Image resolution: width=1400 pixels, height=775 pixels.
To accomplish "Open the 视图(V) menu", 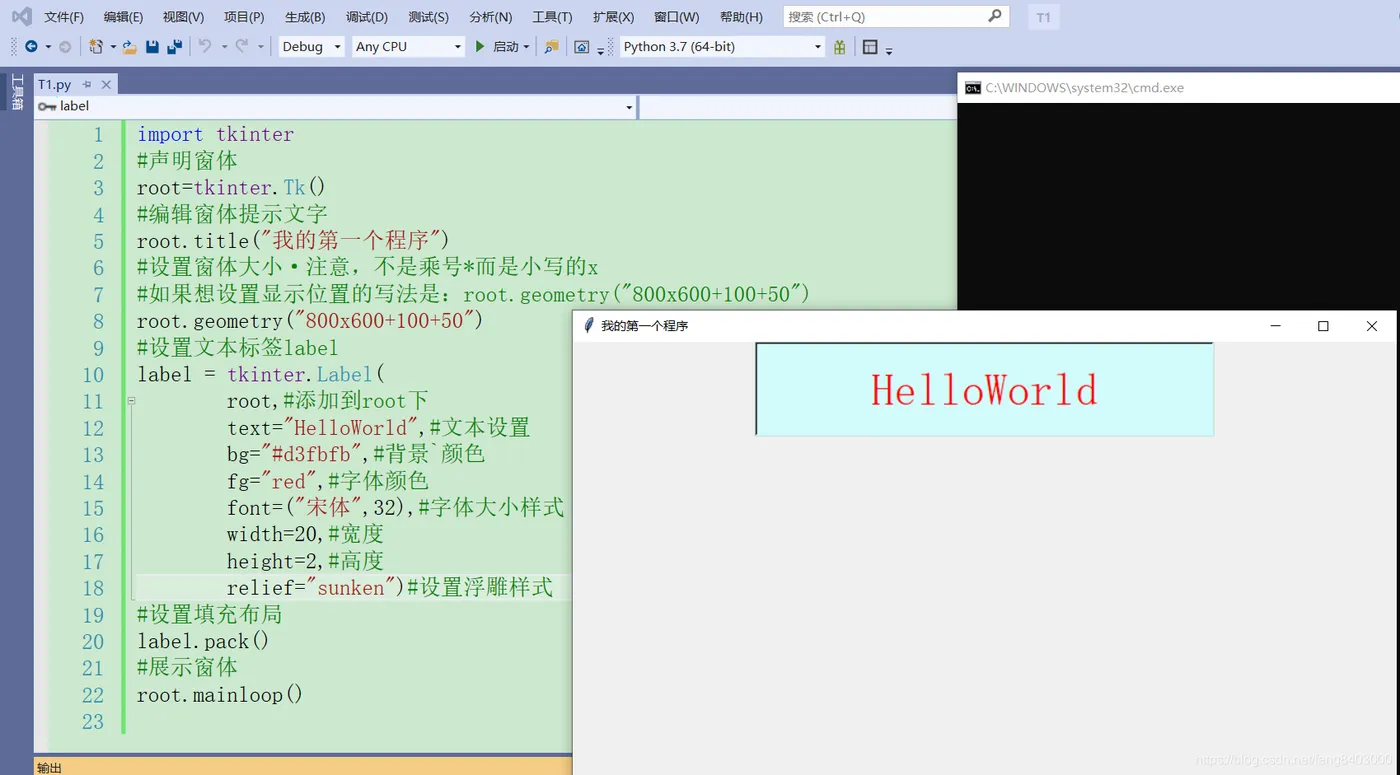I will tap(183, 17).
